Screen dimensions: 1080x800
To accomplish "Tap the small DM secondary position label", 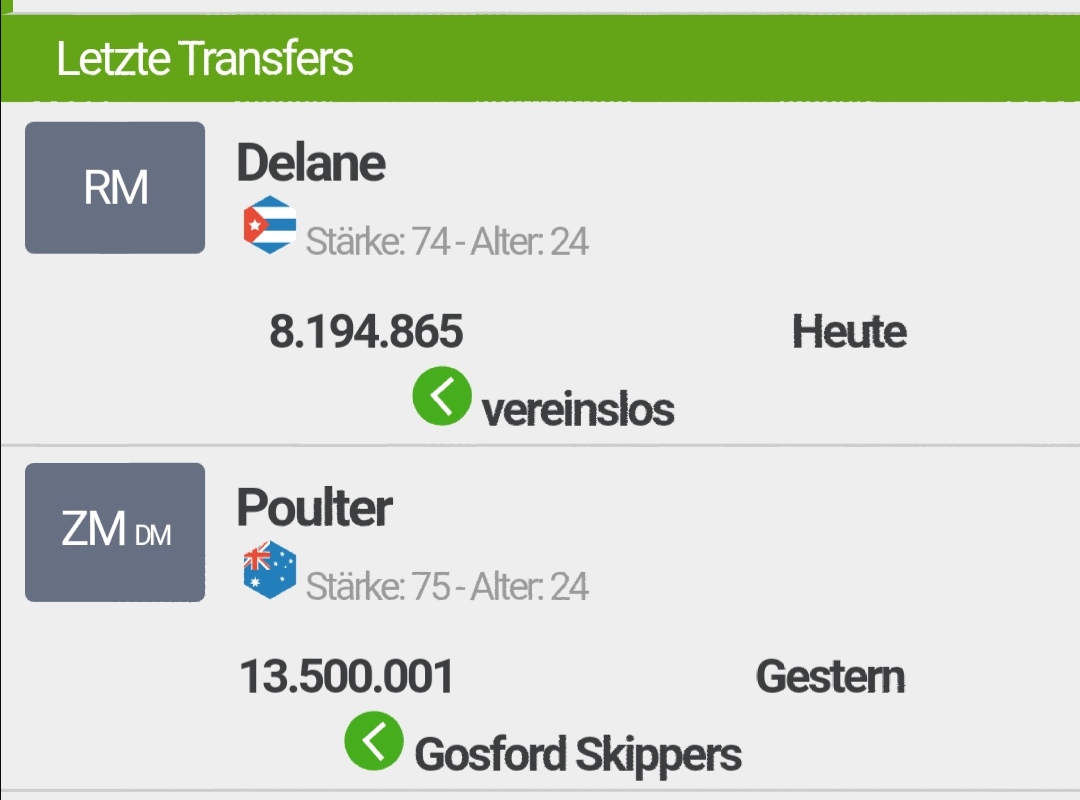I will tap(153, 535).
